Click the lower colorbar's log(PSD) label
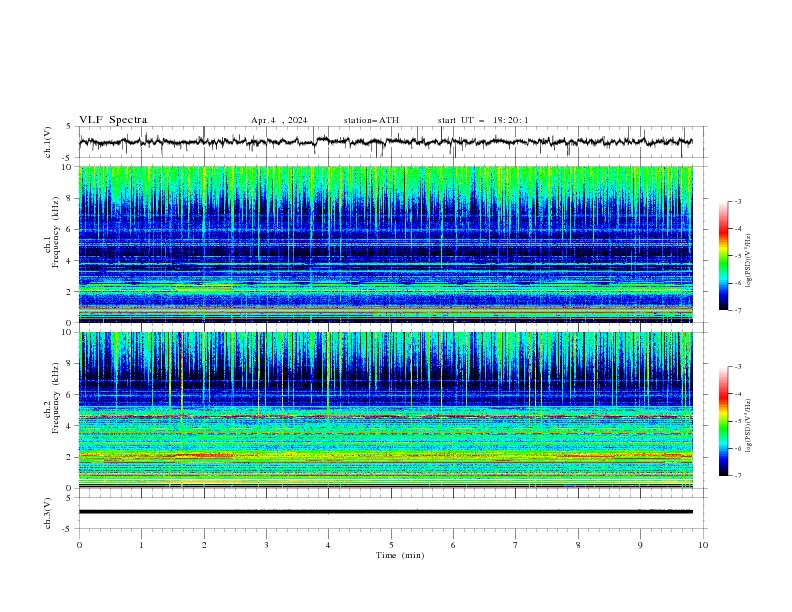This screenshot has height=612, width=792. (749, 425)
